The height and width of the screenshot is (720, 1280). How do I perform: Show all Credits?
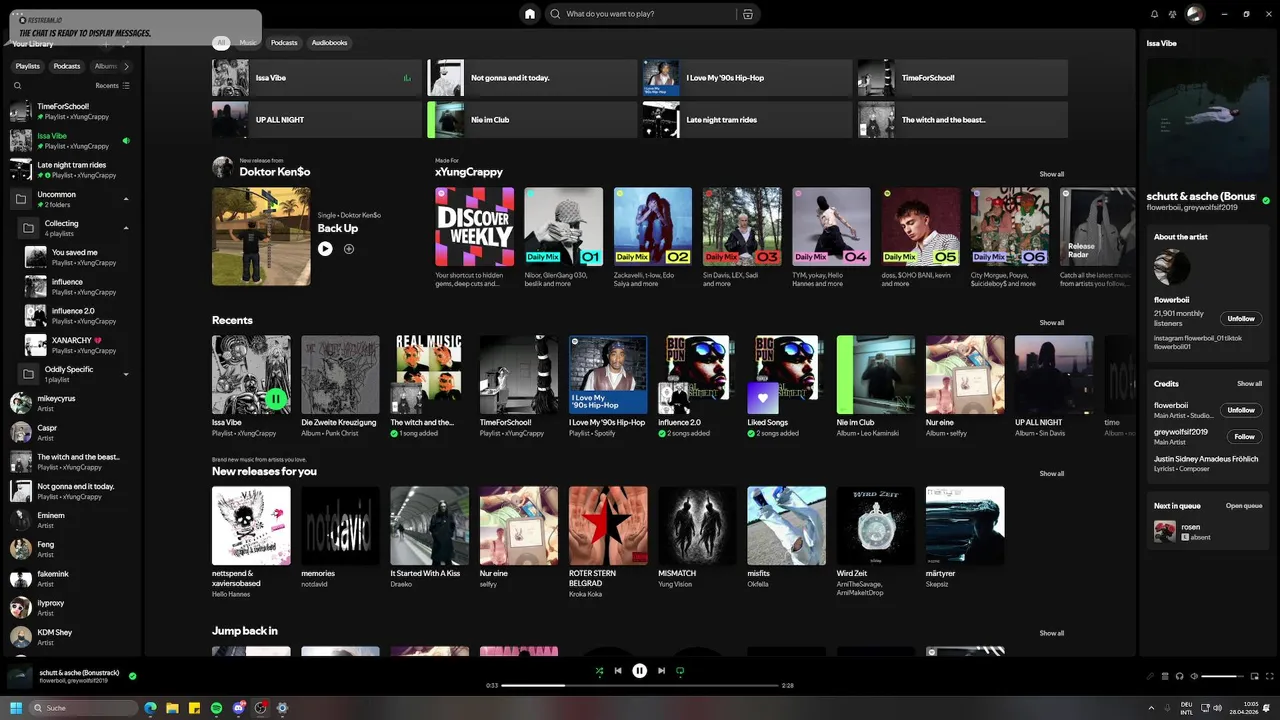pos(1249,384)
